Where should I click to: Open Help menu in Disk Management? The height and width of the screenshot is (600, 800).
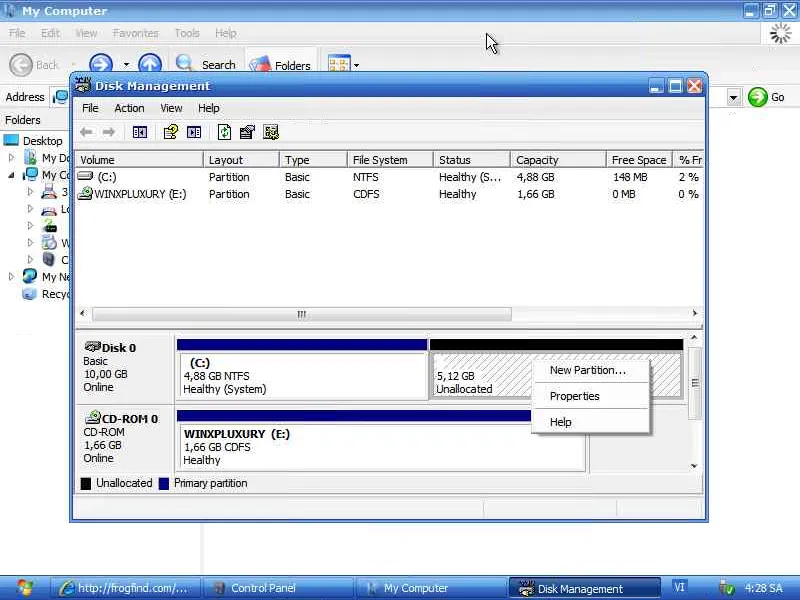pyautogui.click(x=209, y=108)
